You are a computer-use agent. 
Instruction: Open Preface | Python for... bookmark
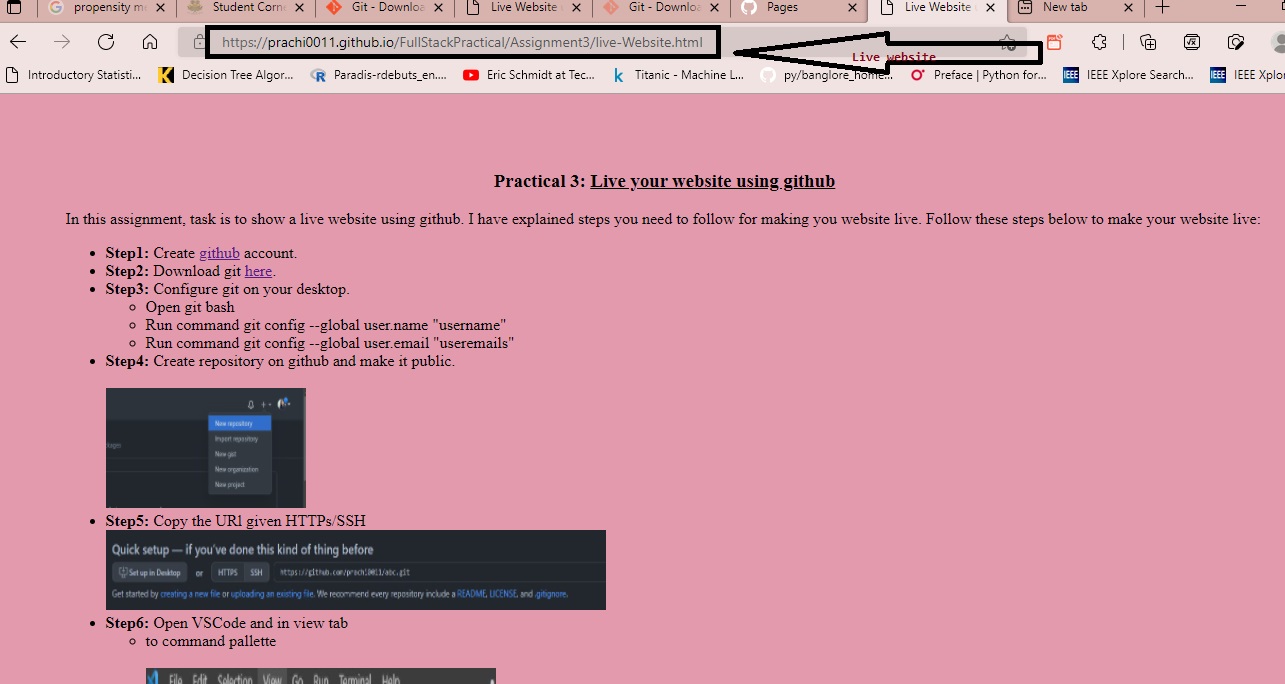tap(978, 75)
